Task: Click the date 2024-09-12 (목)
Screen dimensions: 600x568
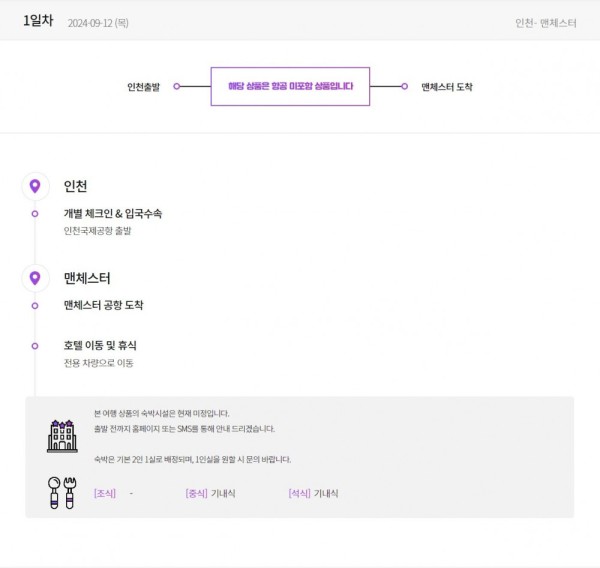Action: coord(98,23)
